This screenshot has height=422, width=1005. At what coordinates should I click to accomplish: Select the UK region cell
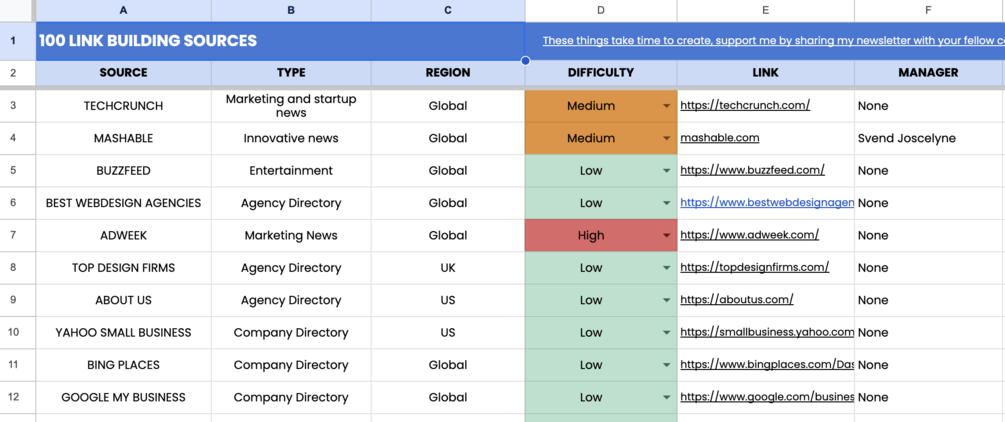pos(448,268)
